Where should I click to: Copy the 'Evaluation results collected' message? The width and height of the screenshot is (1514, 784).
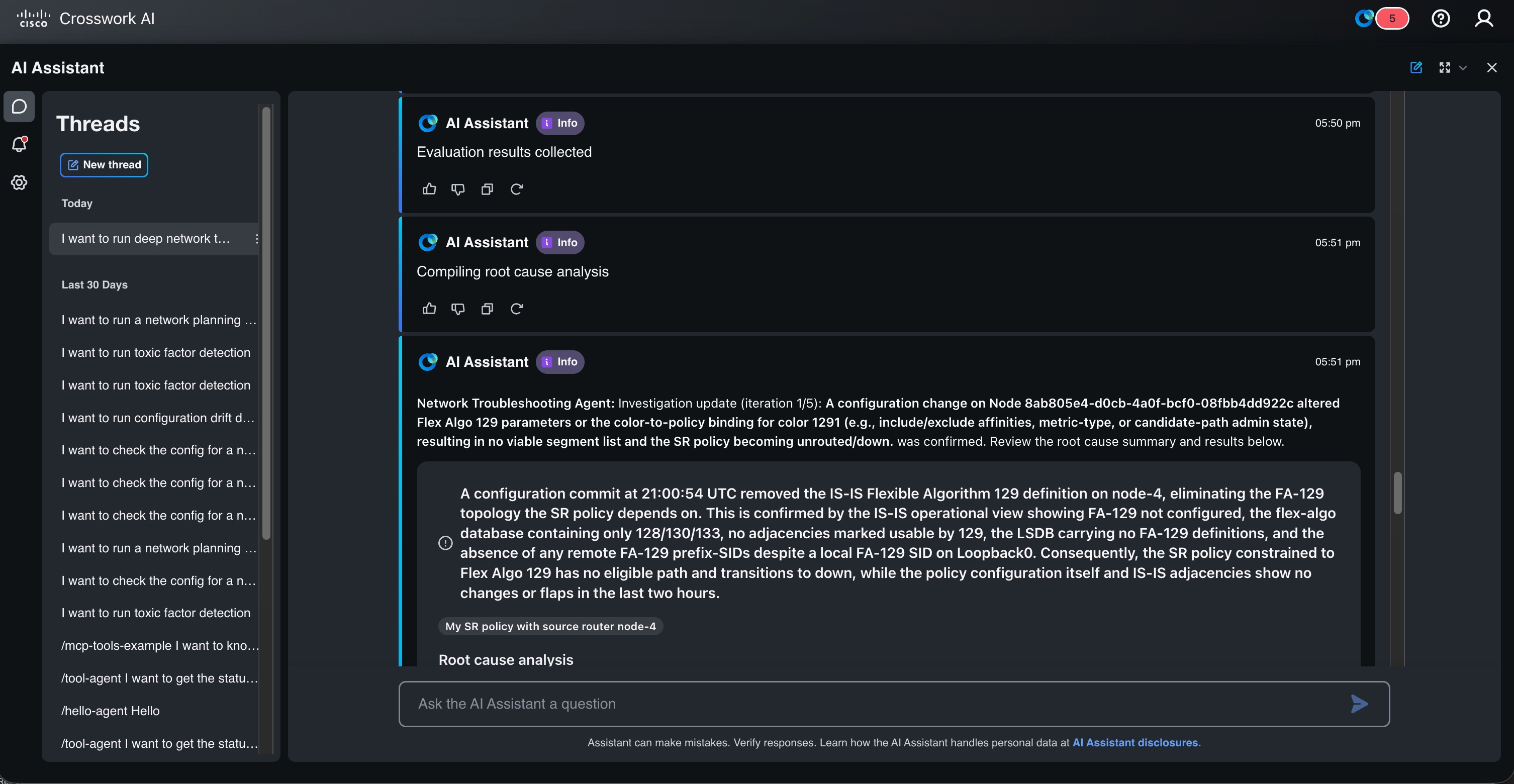pos(487,189)
